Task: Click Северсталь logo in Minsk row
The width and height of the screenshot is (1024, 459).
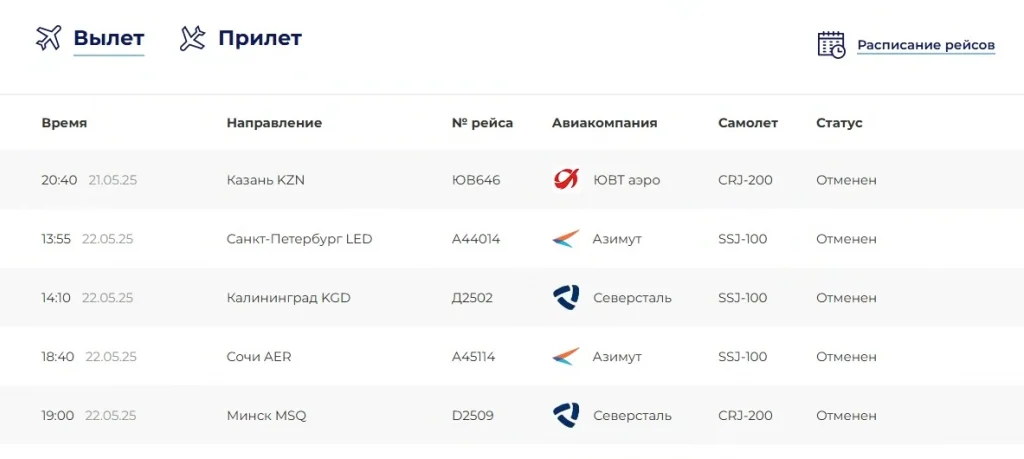Action: click(566, 415)
